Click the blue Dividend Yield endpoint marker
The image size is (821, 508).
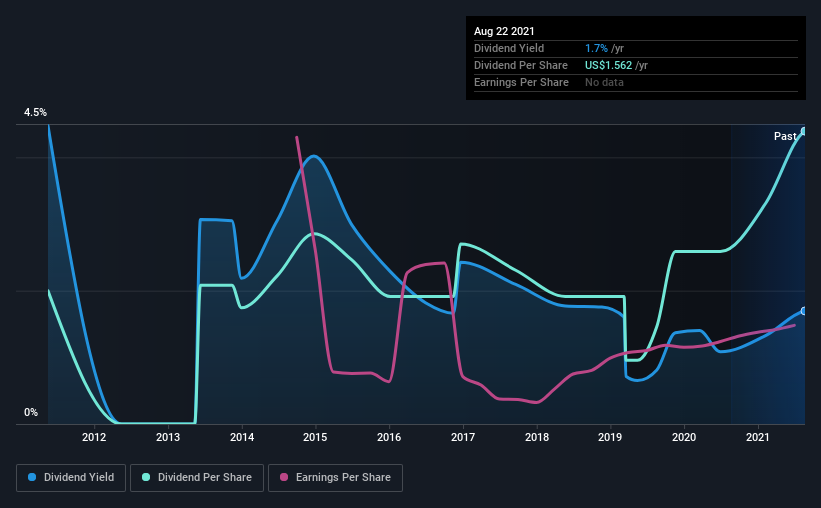(x=804, y=311)
